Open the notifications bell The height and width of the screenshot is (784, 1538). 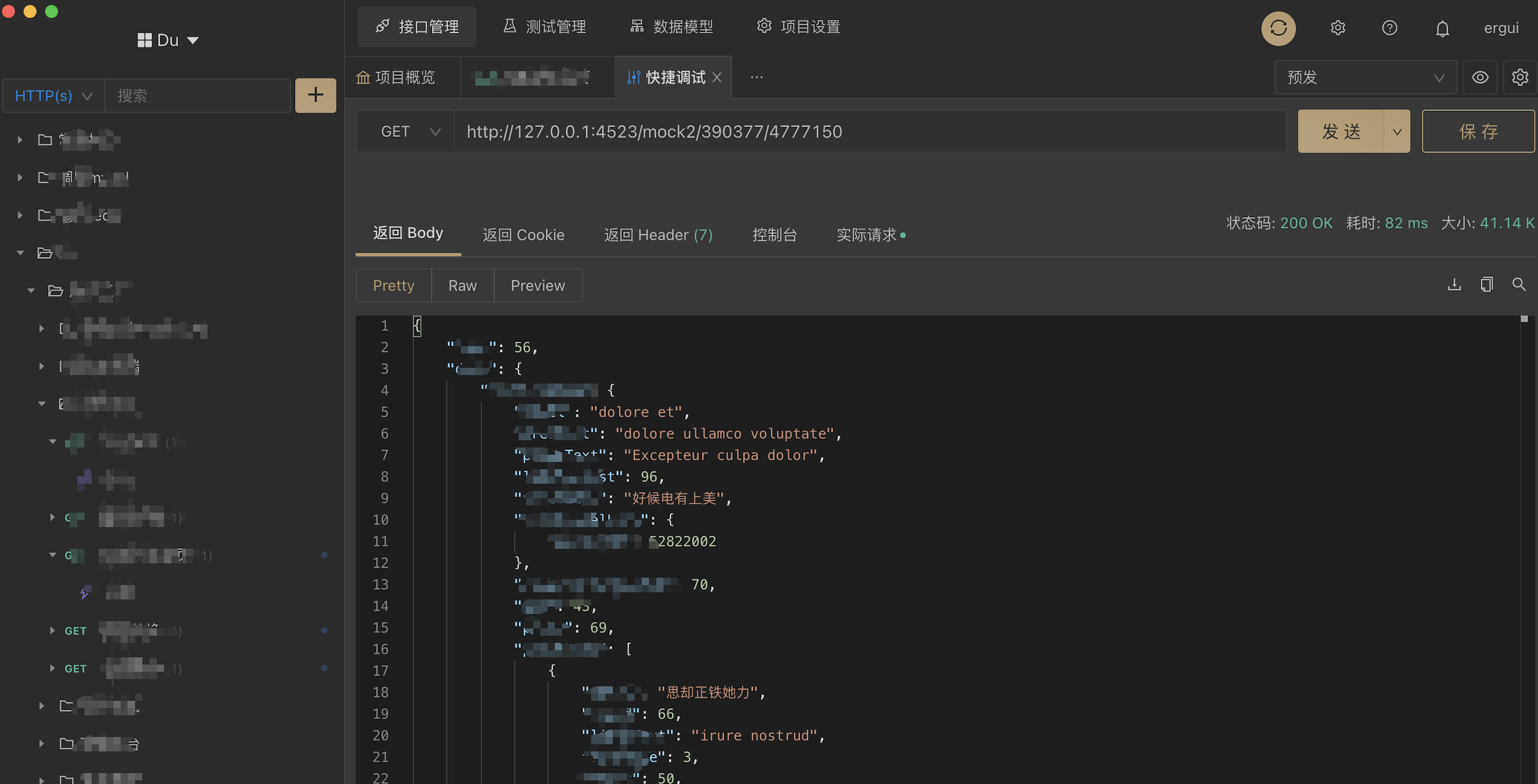[1441, 28]
